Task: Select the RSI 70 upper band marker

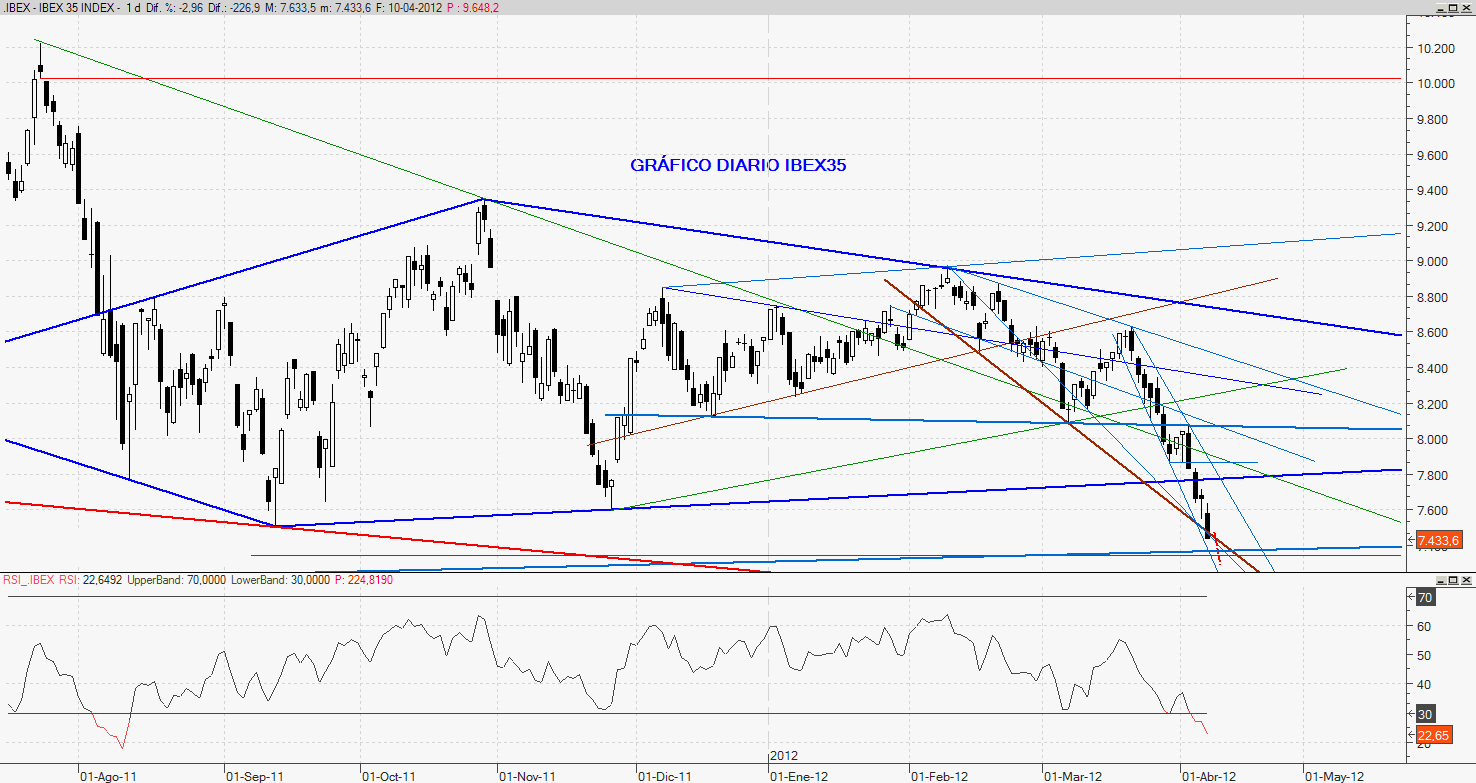Action: 1426,598
